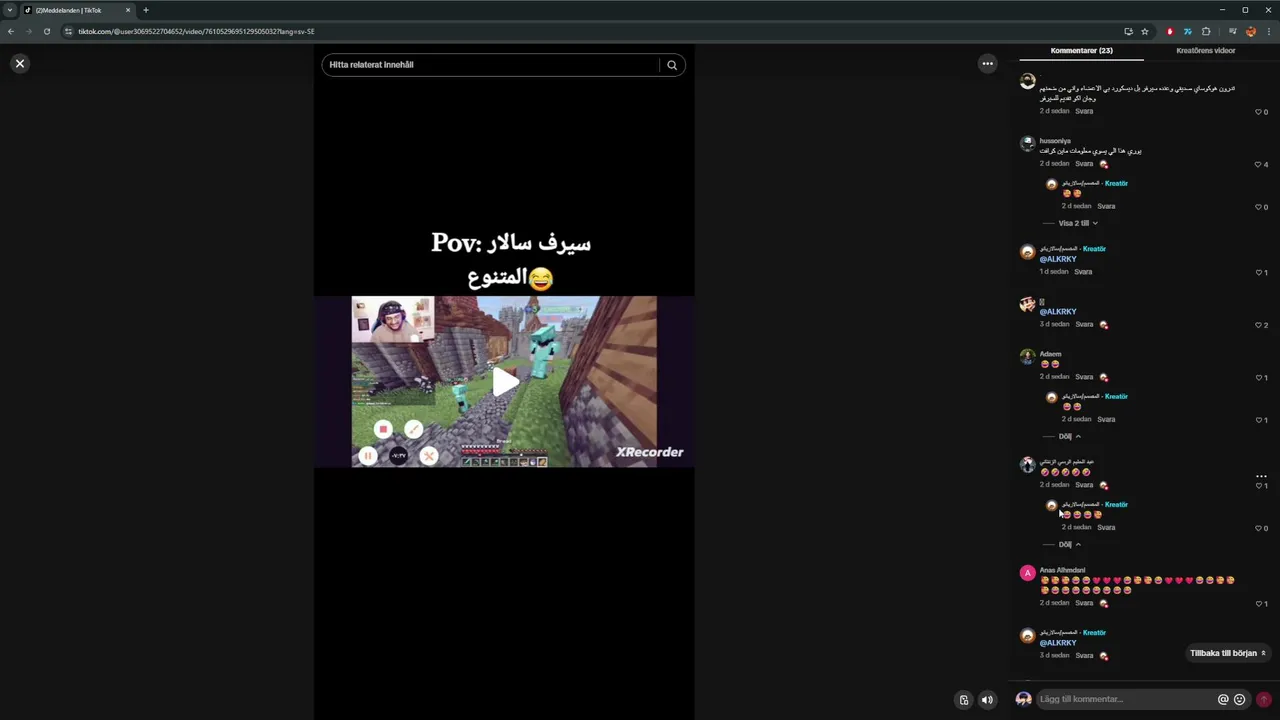
Task: Open @ALKRKY mention in the 1 d sedan comment
Action: 1058,259
